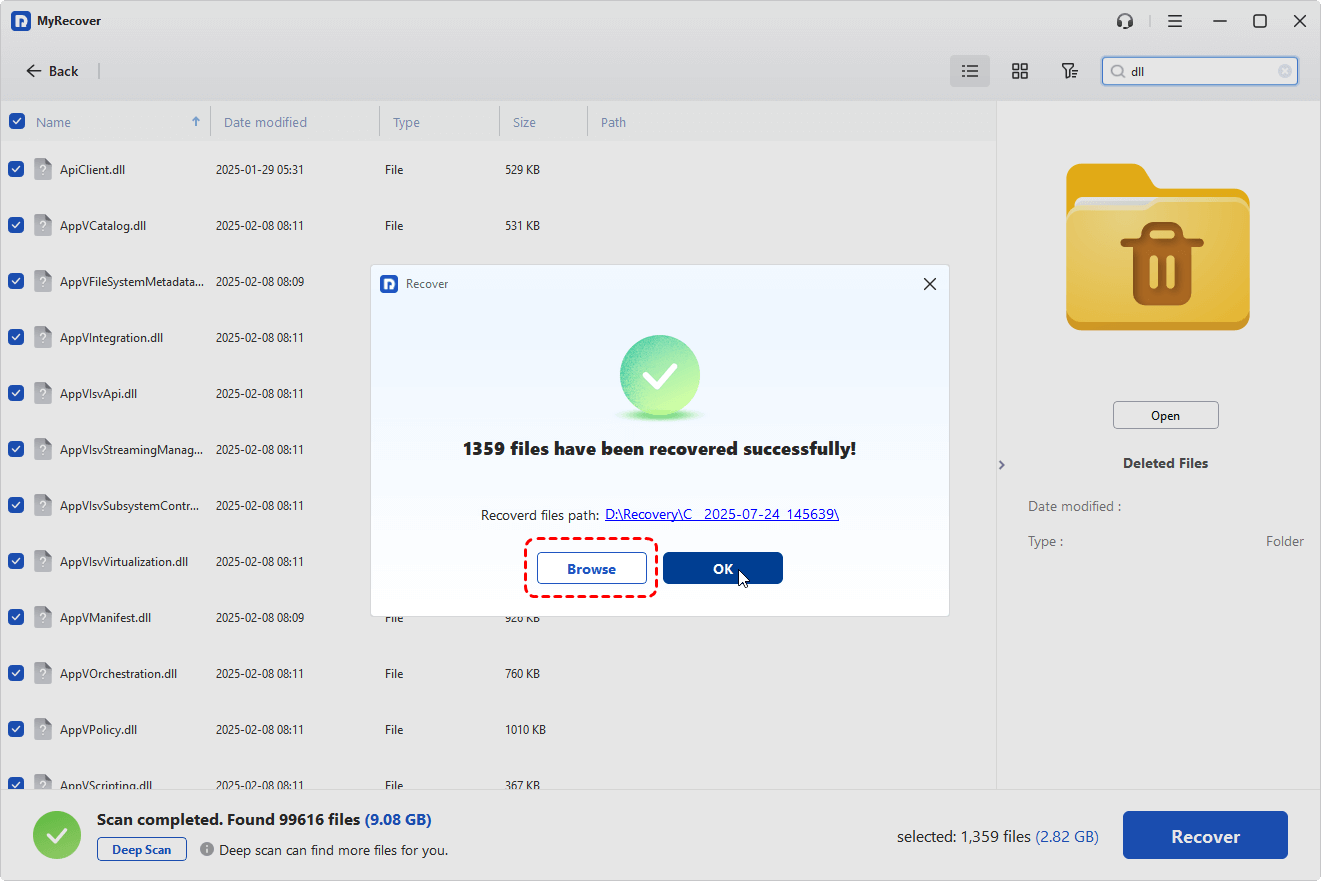Select the AppVIntegration.dll file name
Viewport: 1321px width, 881px height.
(111, 337)
